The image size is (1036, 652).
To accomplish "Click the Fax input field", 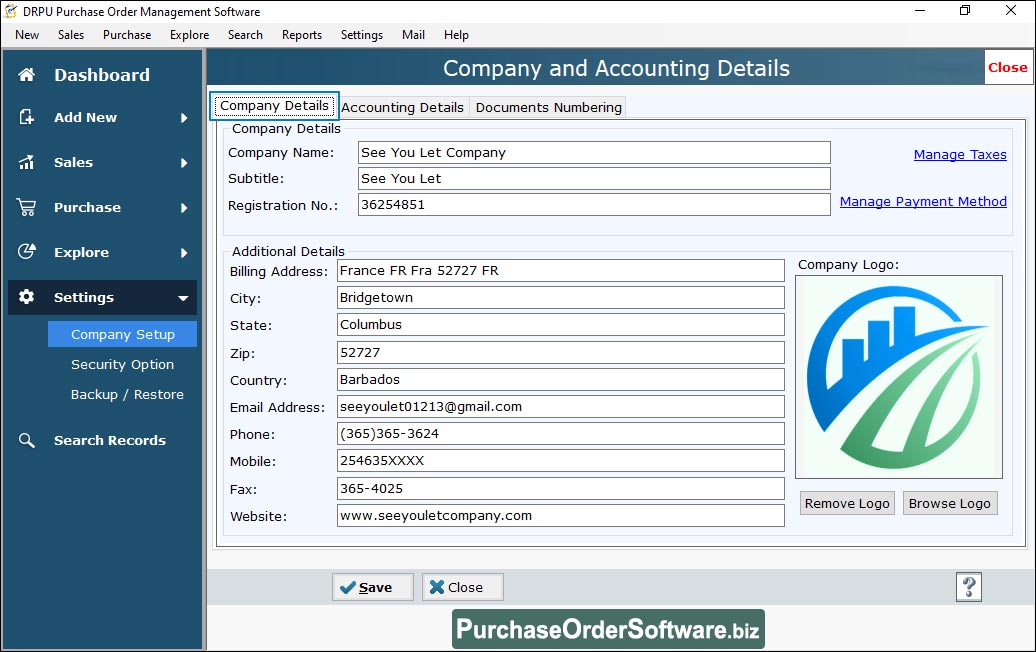I will [560, 488].
